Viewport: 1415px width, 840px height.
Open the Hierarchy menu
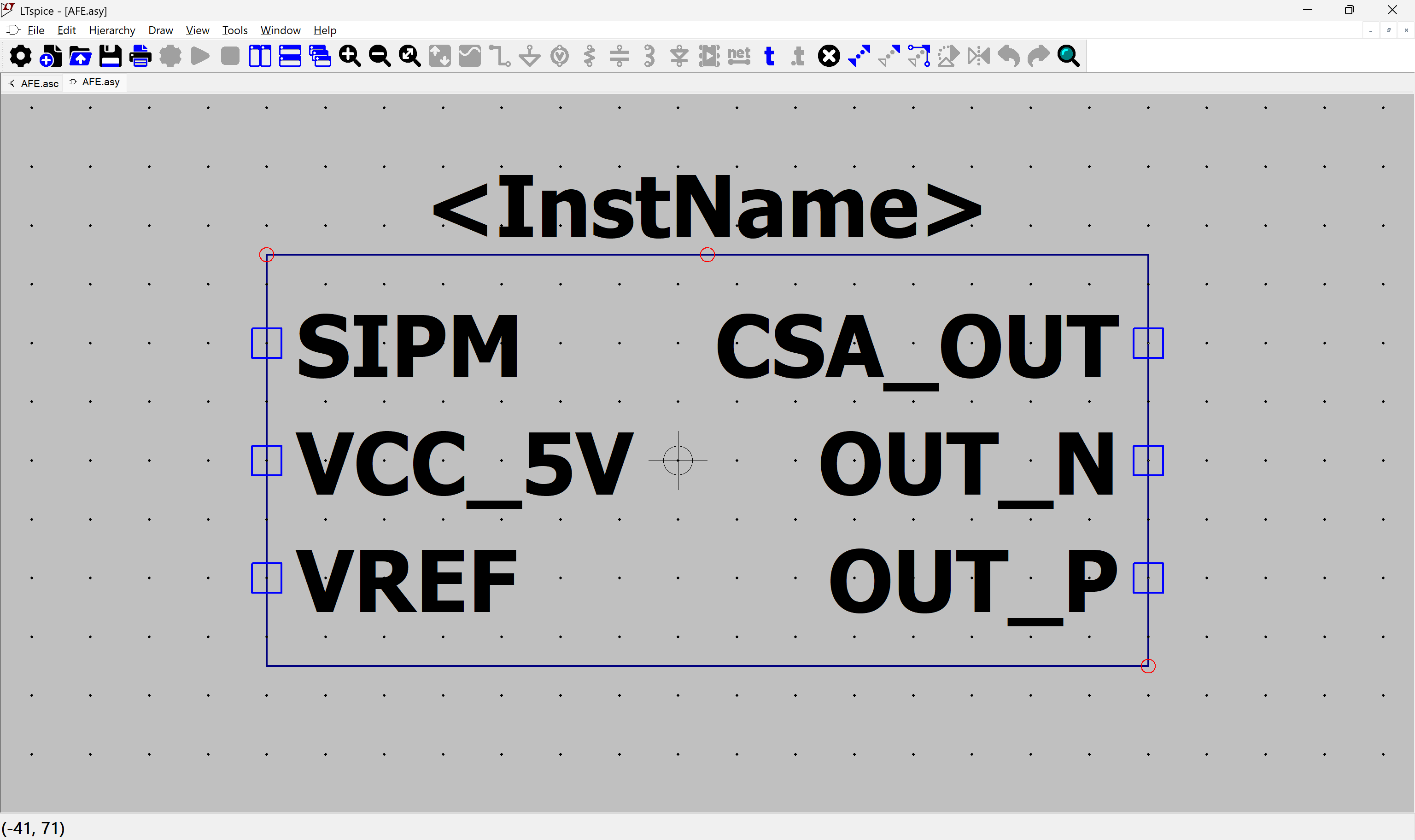coord(112,30)
